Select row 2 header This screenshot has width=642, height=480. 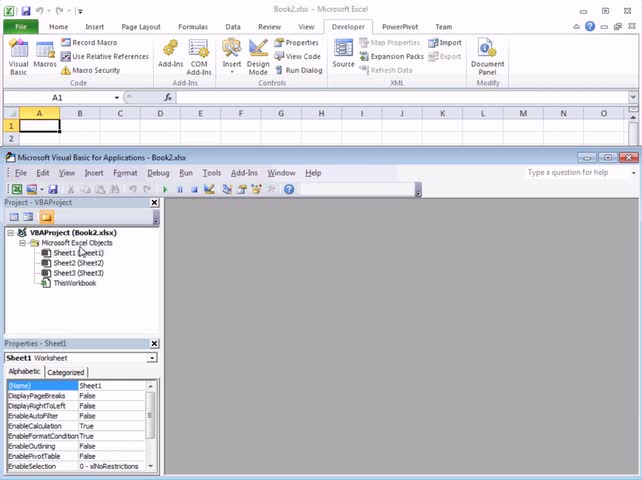pos(11,139)
